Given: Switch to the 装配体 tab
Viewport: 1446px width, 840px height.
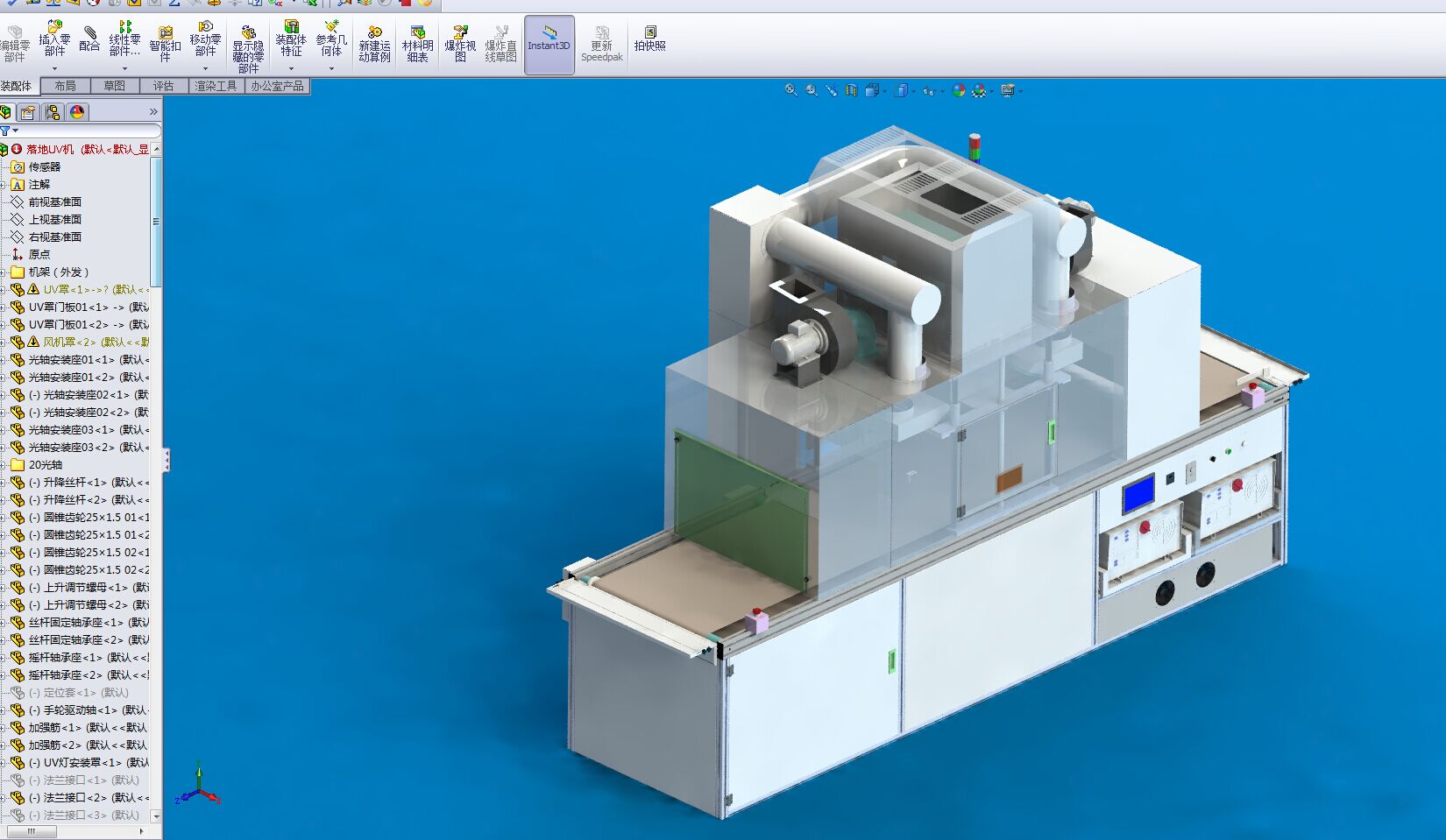Looking at the screenshot, I should (18, 86).
